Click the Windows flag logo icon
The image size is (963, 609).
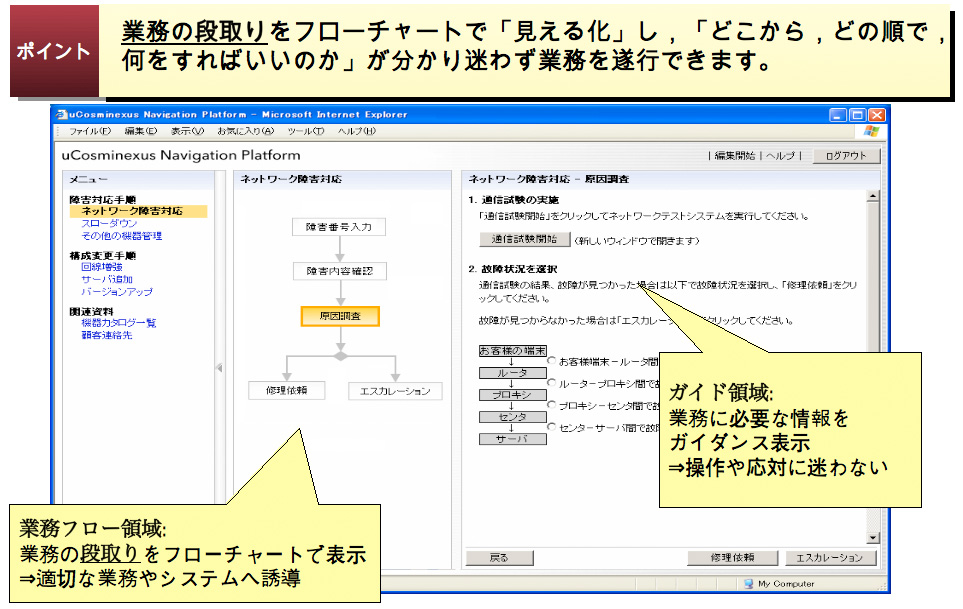pos(871,131)
